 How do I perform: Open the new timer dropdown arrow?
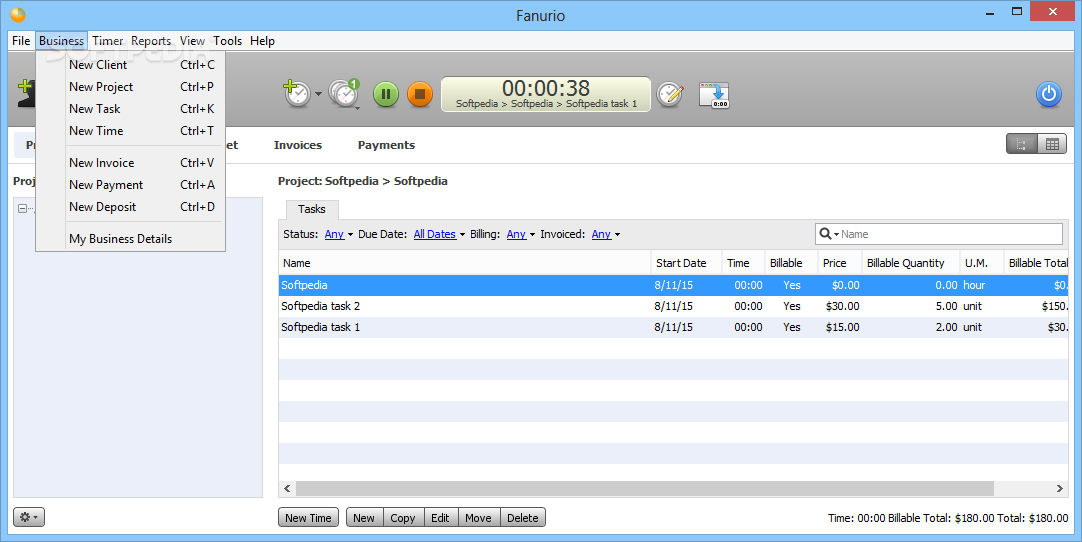318,94
